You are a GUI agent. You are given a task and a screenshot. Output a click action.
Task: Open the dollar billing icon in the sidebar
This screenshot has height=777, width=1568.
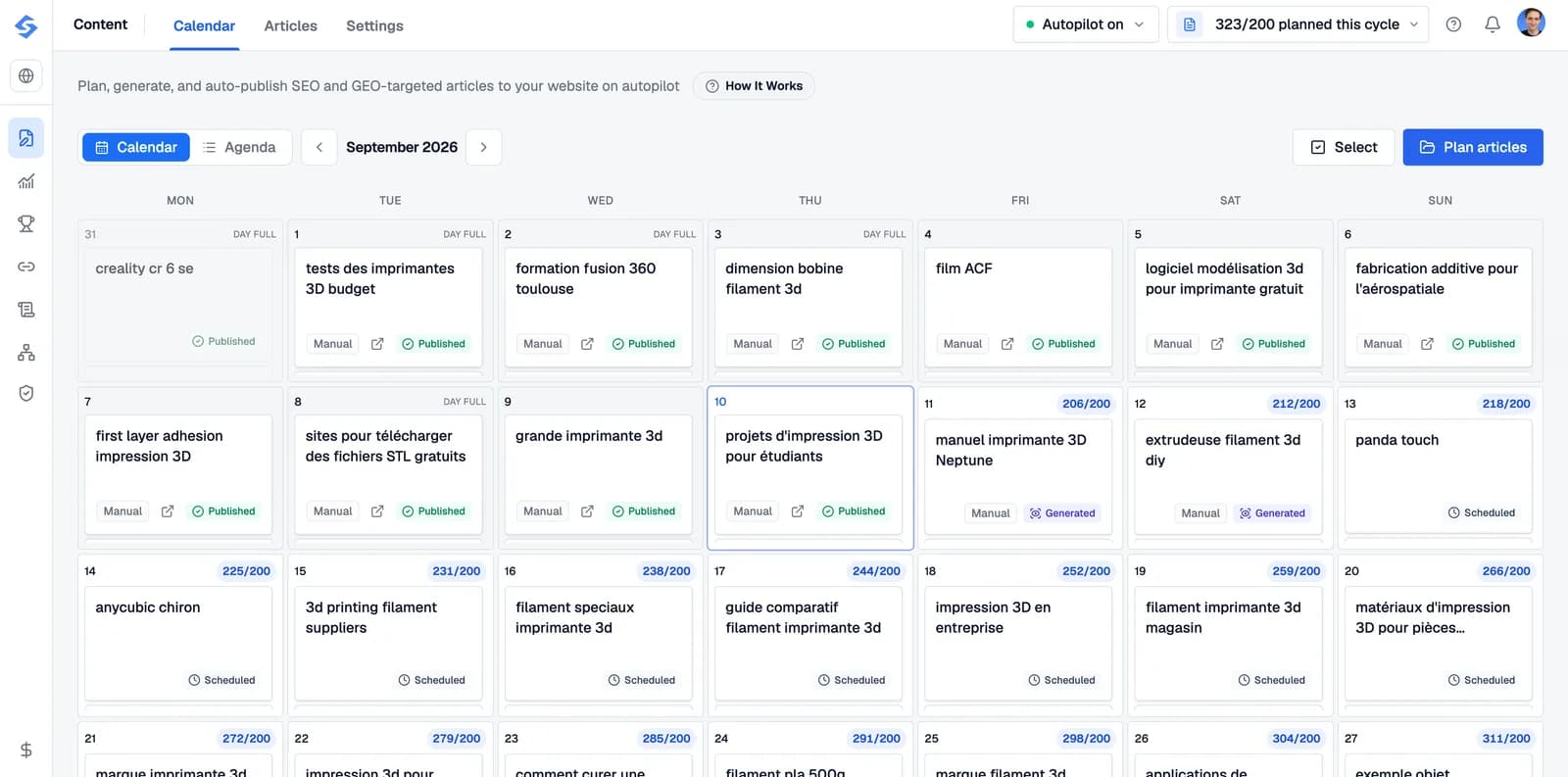26,750
